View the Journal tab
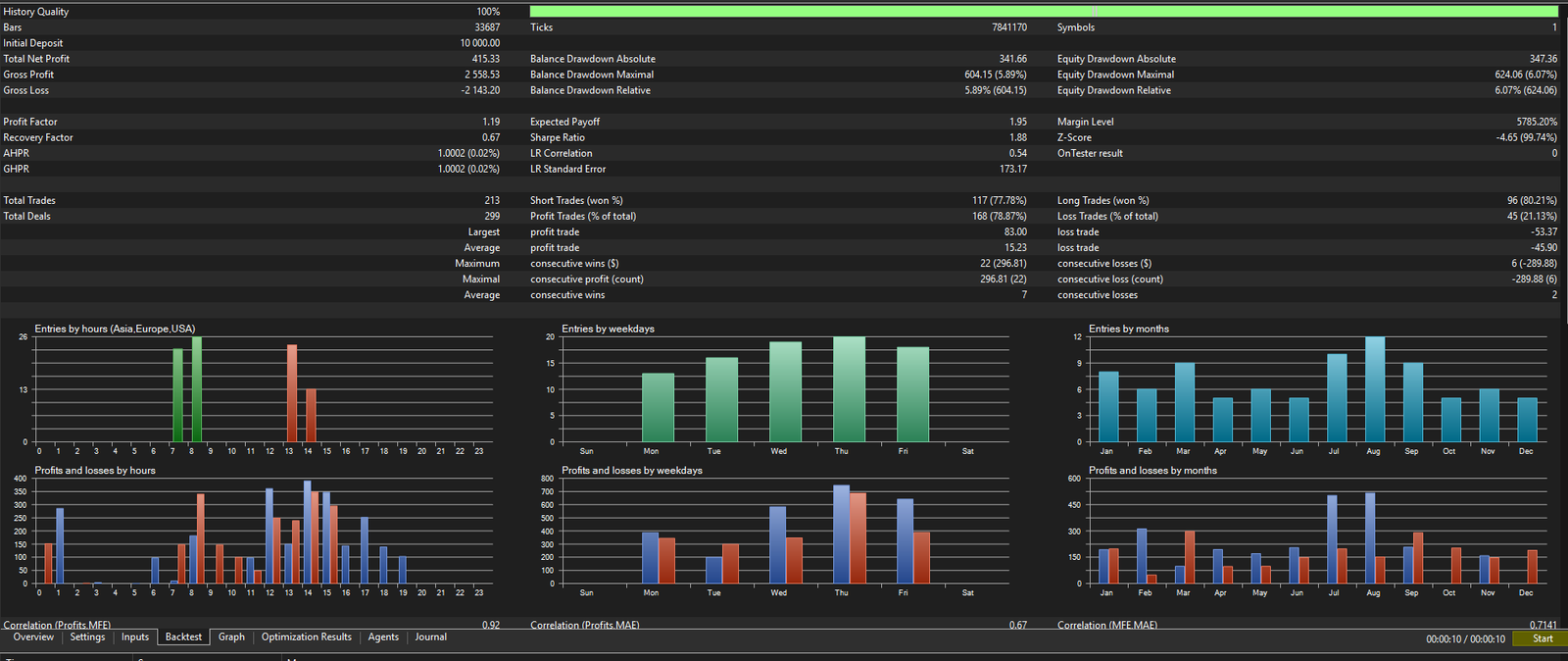1568x661 pixels. [x=430, y=637]
